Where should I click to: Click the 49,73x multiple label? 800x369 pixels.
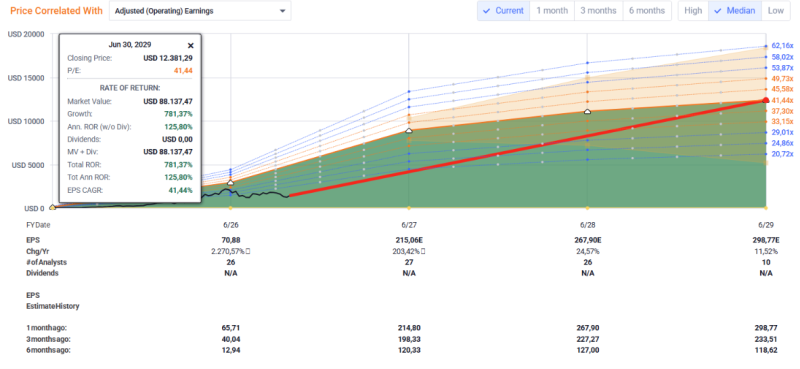[x=782, y=78]
